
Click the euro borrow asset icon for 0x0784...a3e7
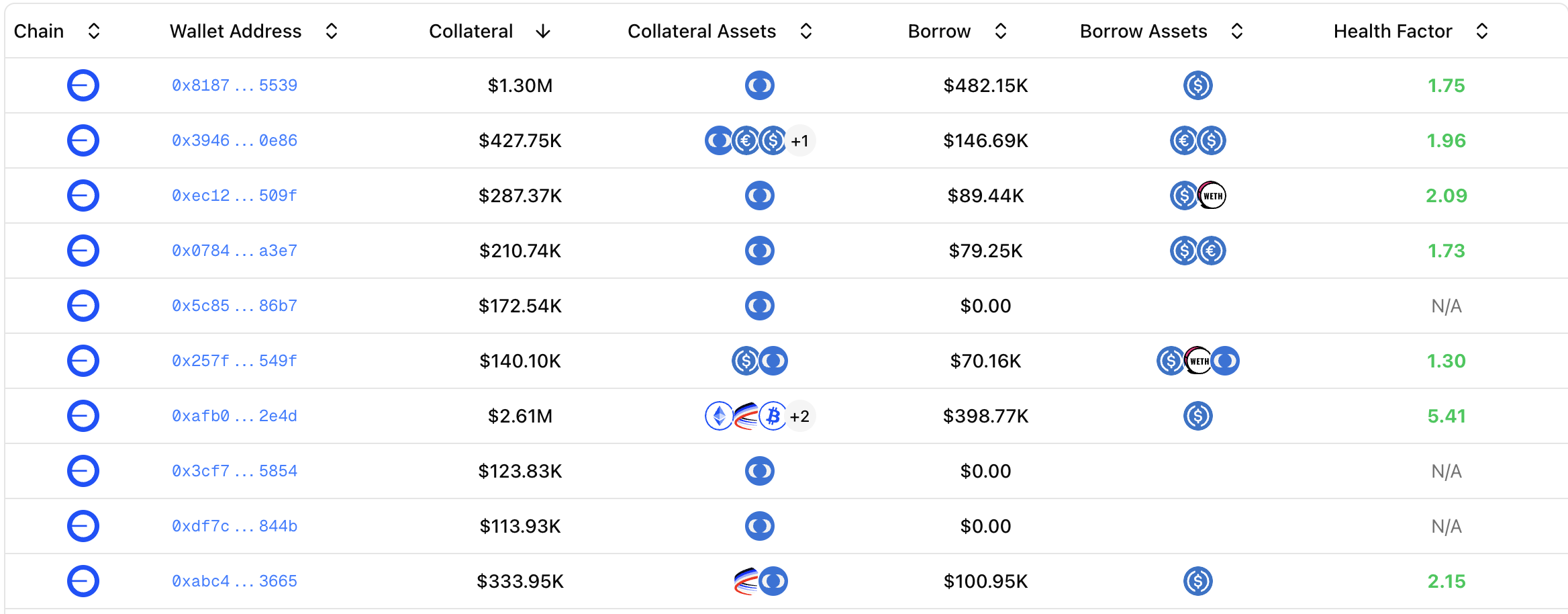1212,251
